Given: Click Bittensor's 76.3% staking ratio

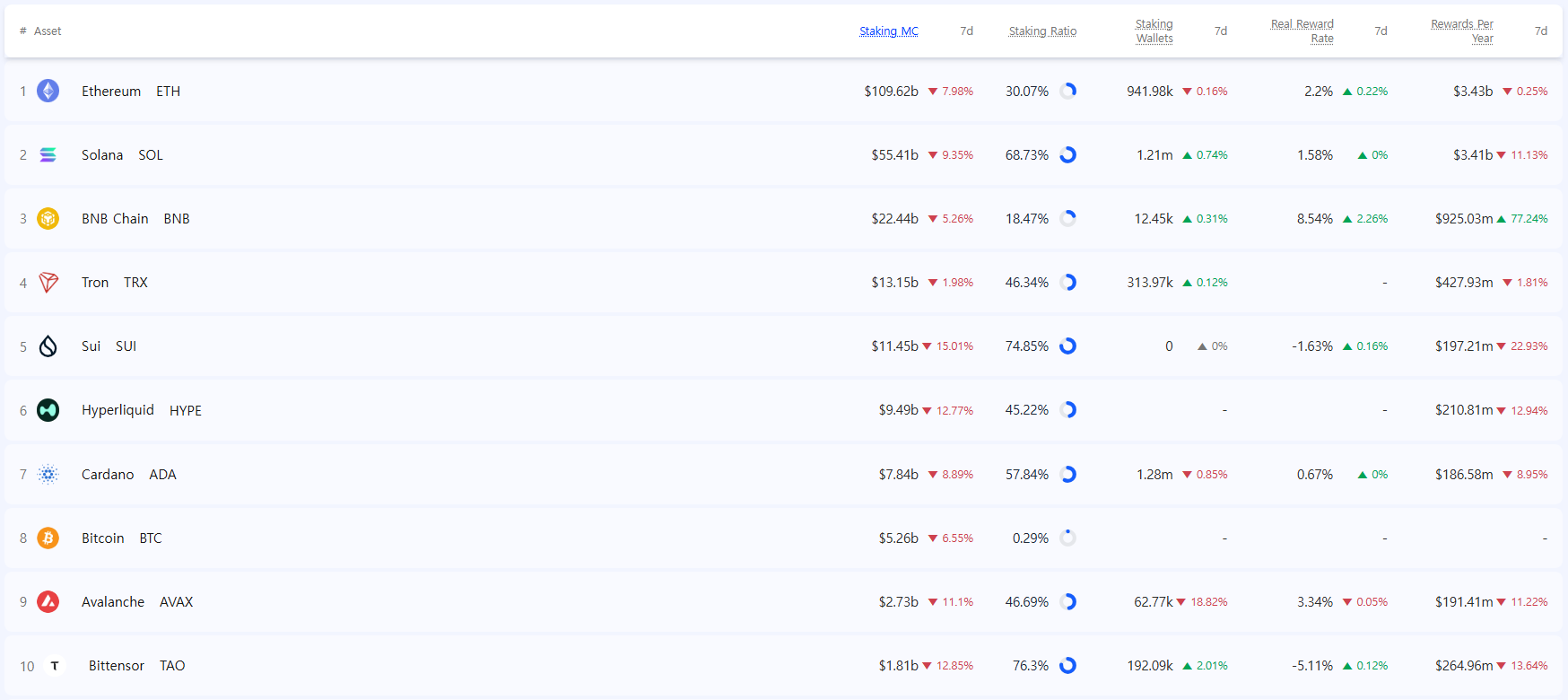Looking at the screenshot, I should [1031, 666].
